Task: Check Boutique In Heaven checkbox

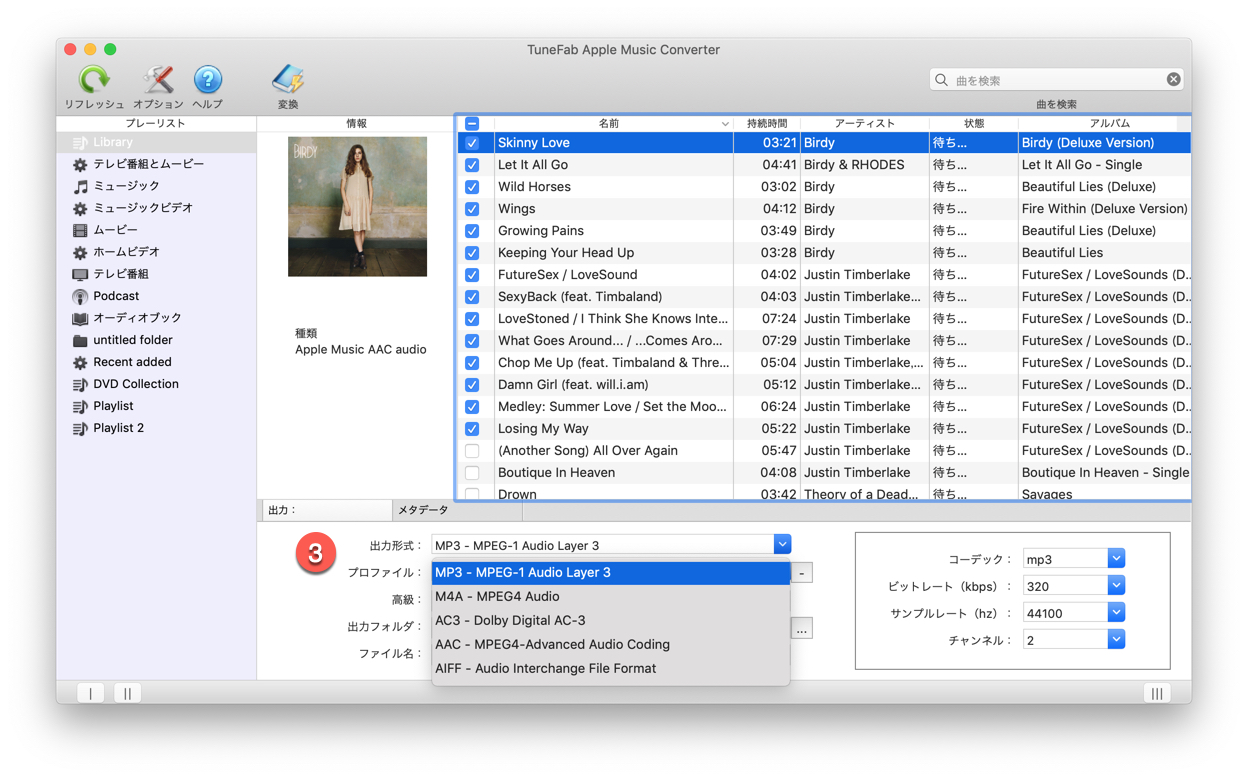Action: point(472,473)
